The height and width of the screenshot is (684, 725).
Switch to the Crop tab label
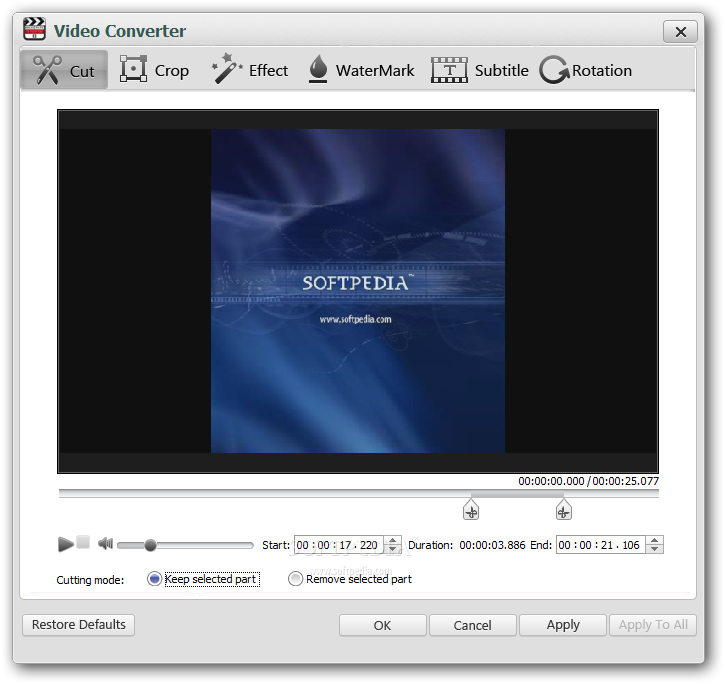click(x=172, y=71)
